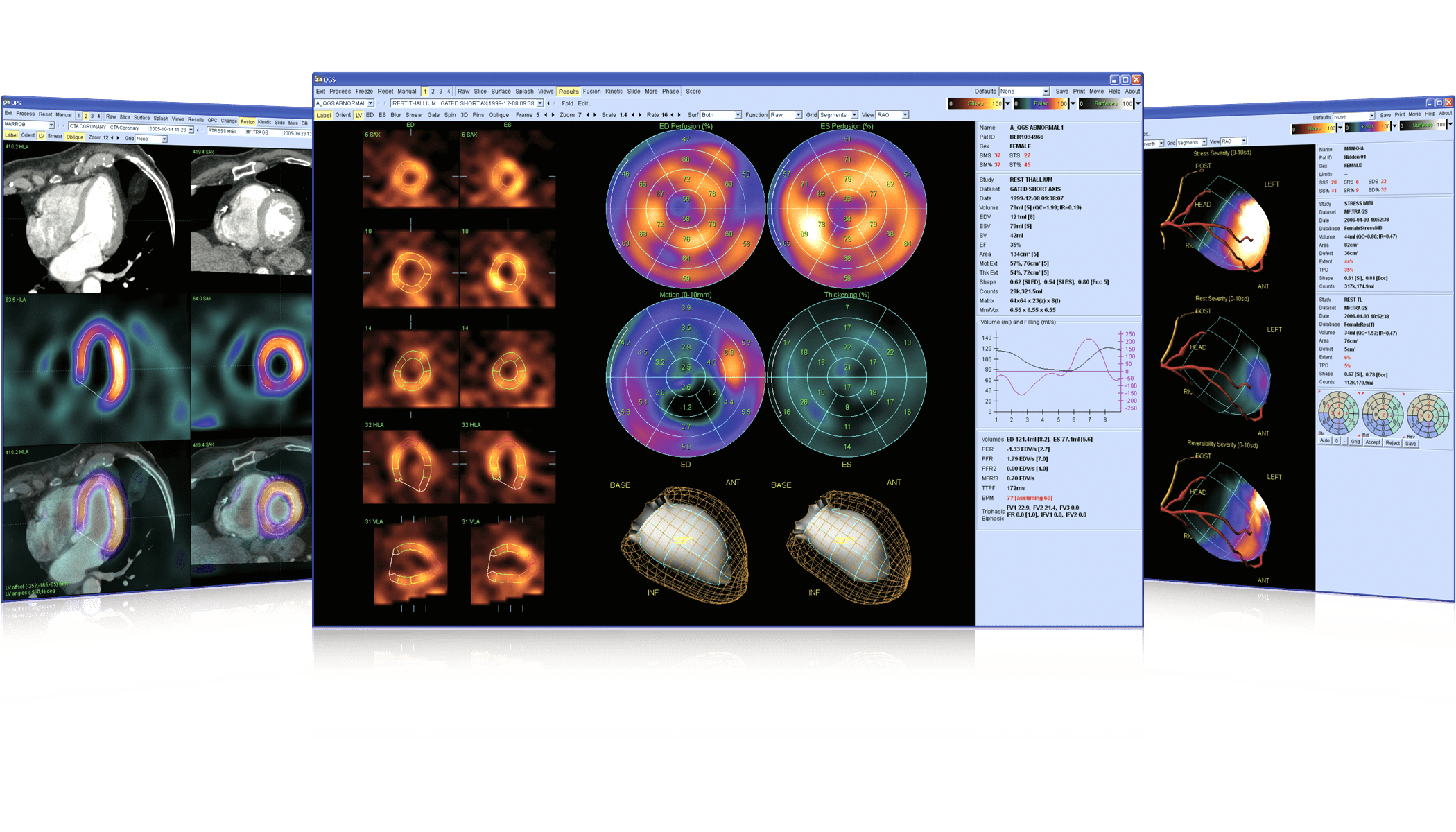
Task: Open Surfaces colormap arrow in QGS
Action: pos(1138,104)
